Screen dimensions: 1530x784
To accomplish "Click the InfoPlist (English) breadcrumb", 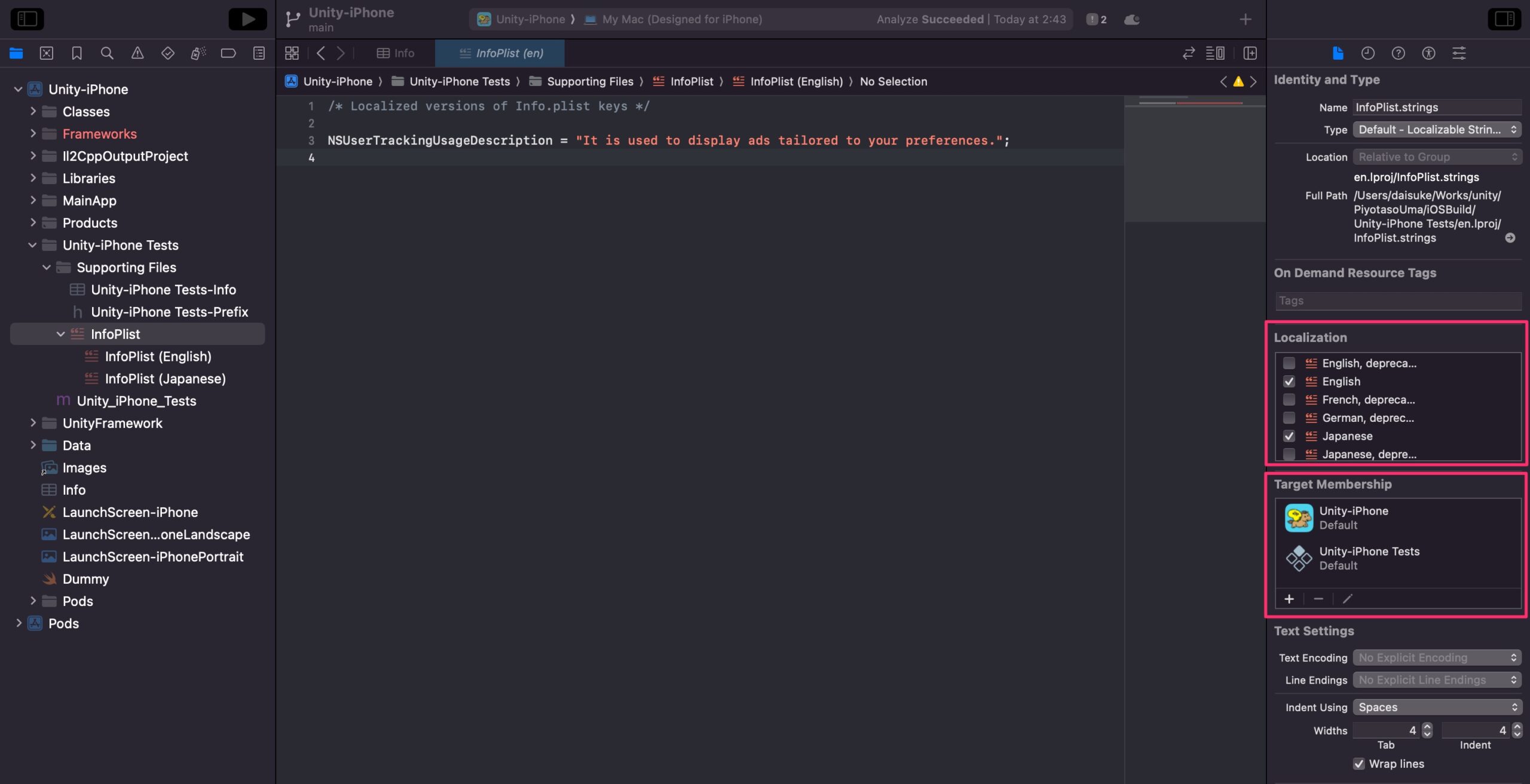I will [x=788, y=81].
